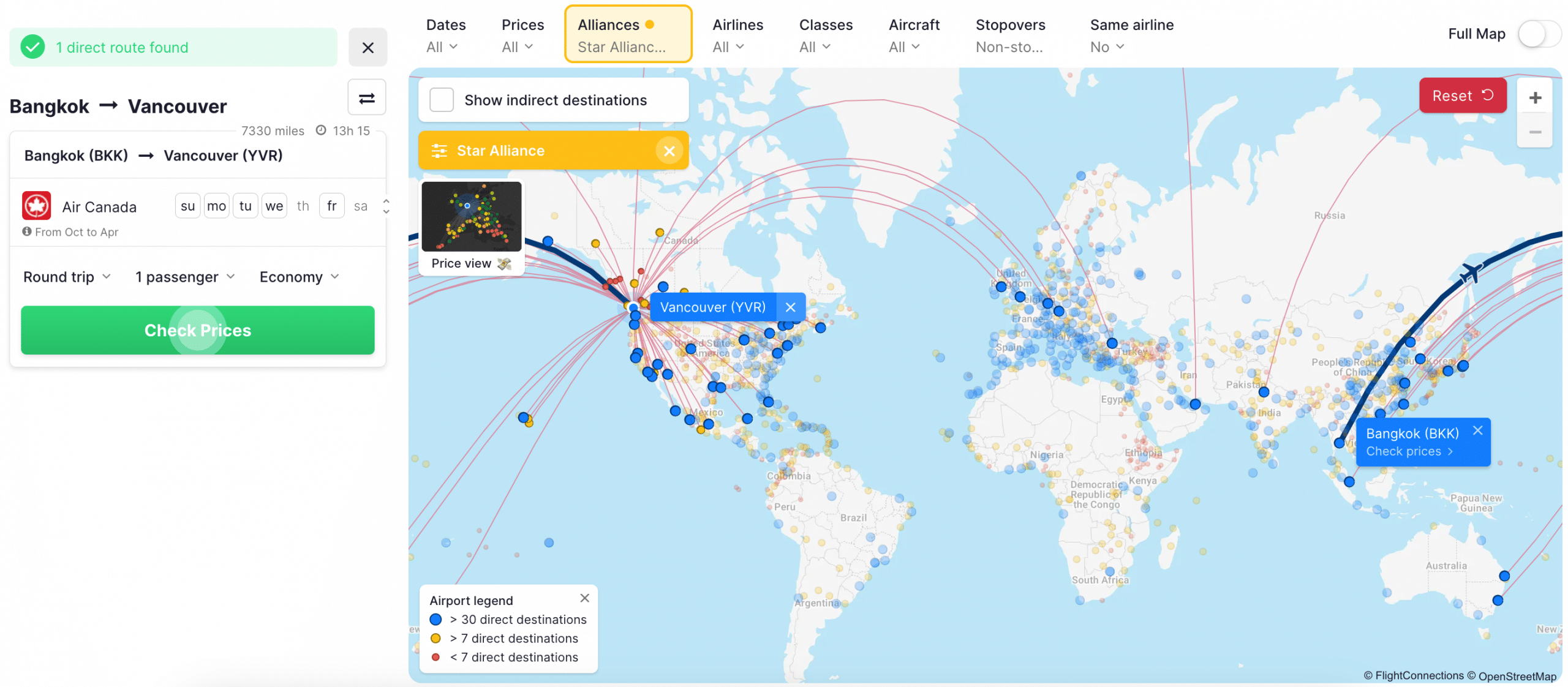The image size is (1568, 687).
Task: Zoom in the map with plus button
Action: coord(1534,97)
